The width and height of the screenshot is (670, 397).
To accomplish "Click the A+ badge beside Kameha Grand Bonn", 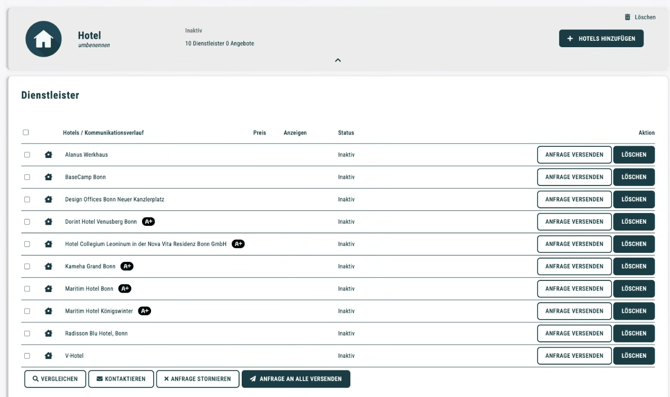I will [127, 266].
